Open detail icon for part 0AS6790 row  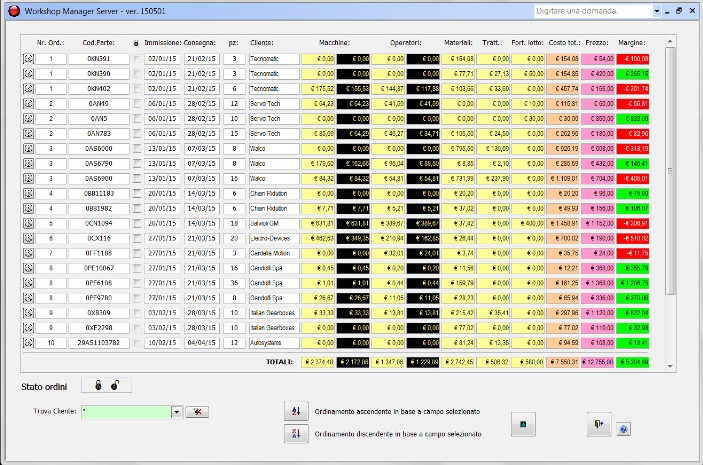[28, 164]
